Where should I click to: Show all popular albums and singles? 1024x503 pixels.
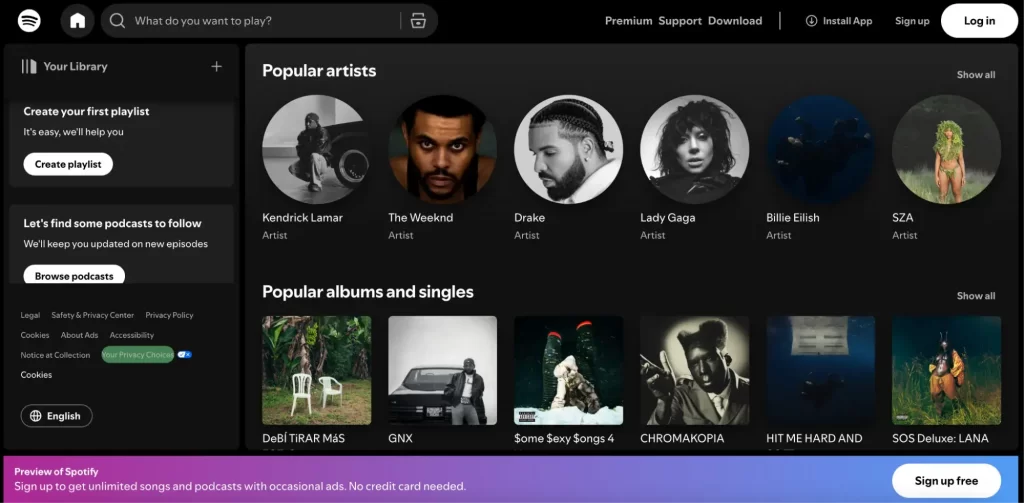click(x=975, y=296)
